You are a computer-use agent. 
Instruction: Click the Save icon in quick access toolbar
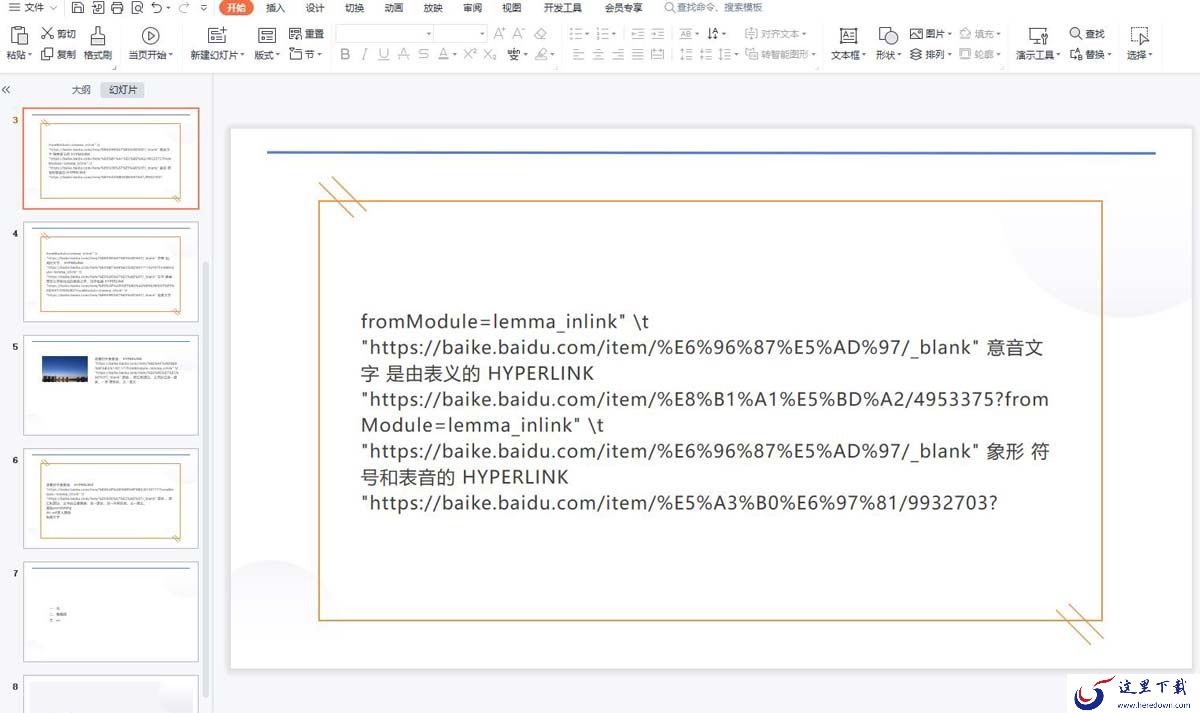point(77,8)
